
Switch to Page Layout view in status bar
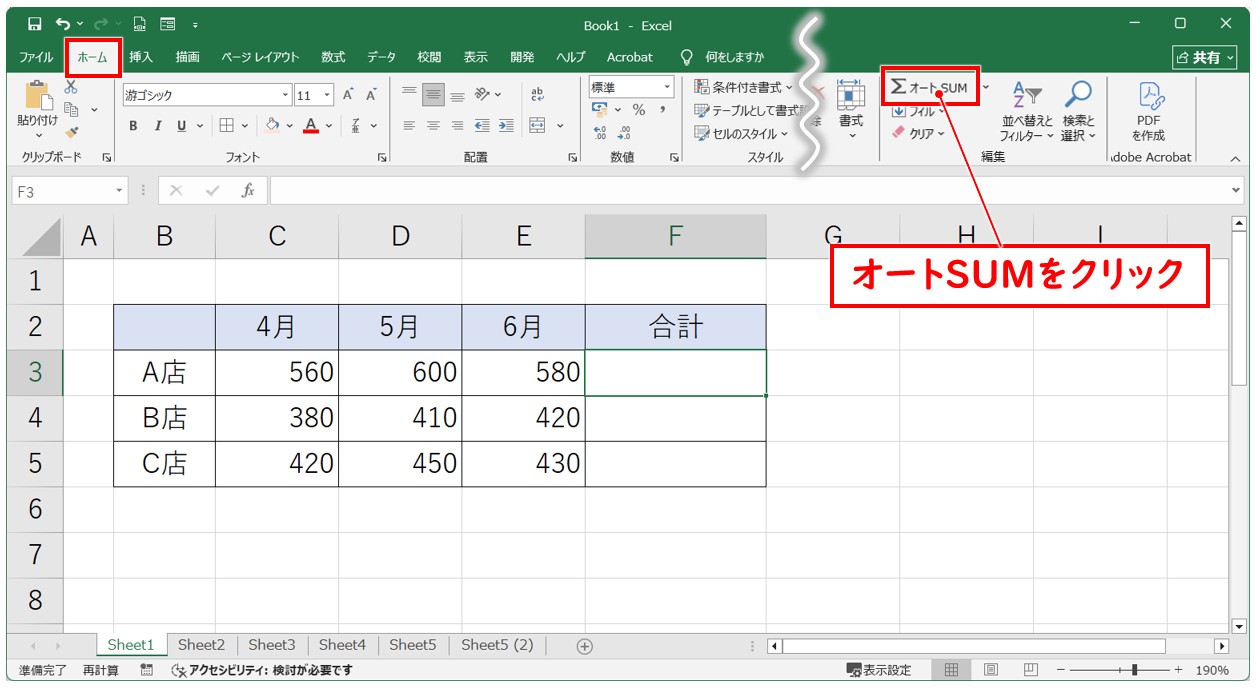[x=991, y=670]
